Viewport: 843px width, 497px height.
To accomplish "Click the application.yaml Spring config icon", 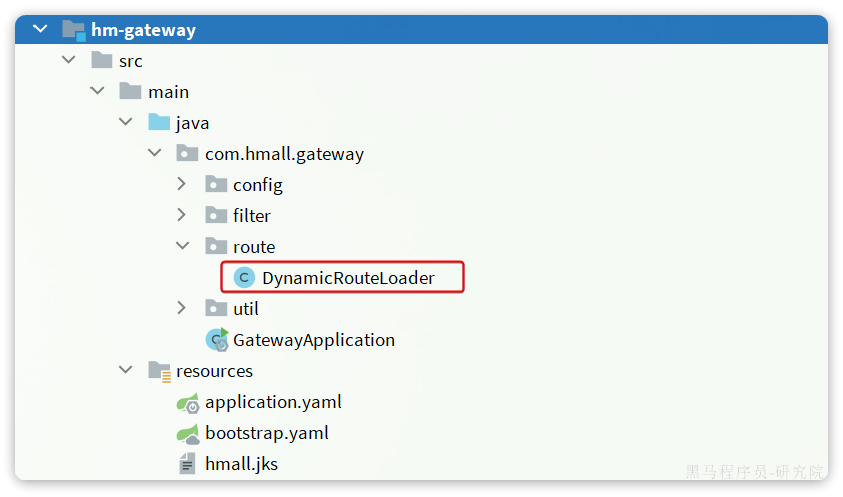I will [187, 402].
